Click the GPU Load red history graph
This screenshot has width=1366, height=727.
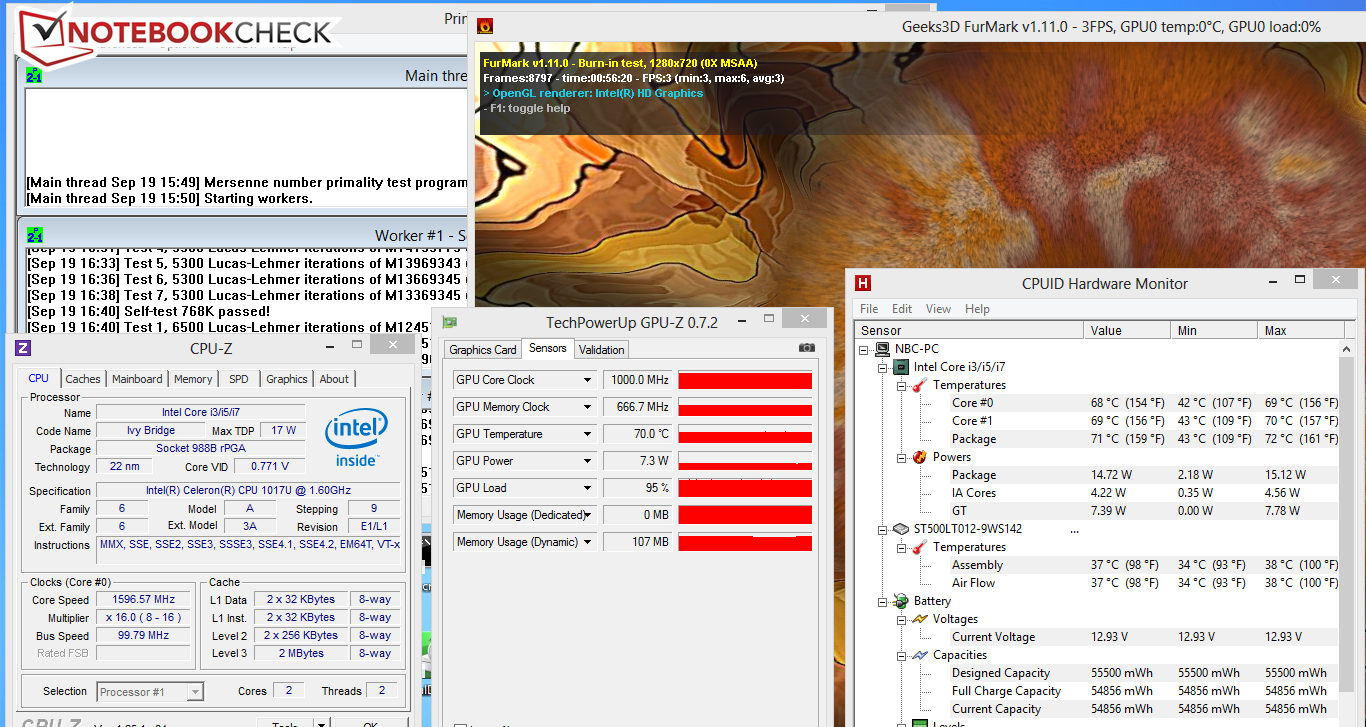(745, 488)
